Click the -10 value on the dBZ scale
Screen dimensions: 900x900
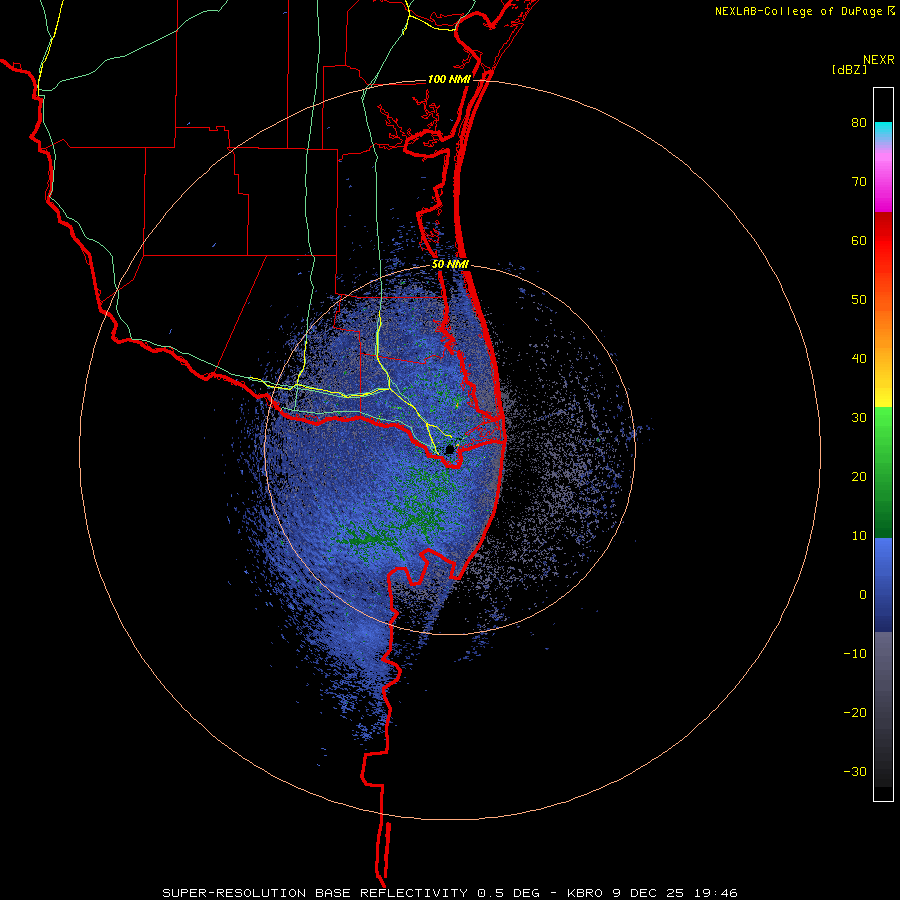855,654
